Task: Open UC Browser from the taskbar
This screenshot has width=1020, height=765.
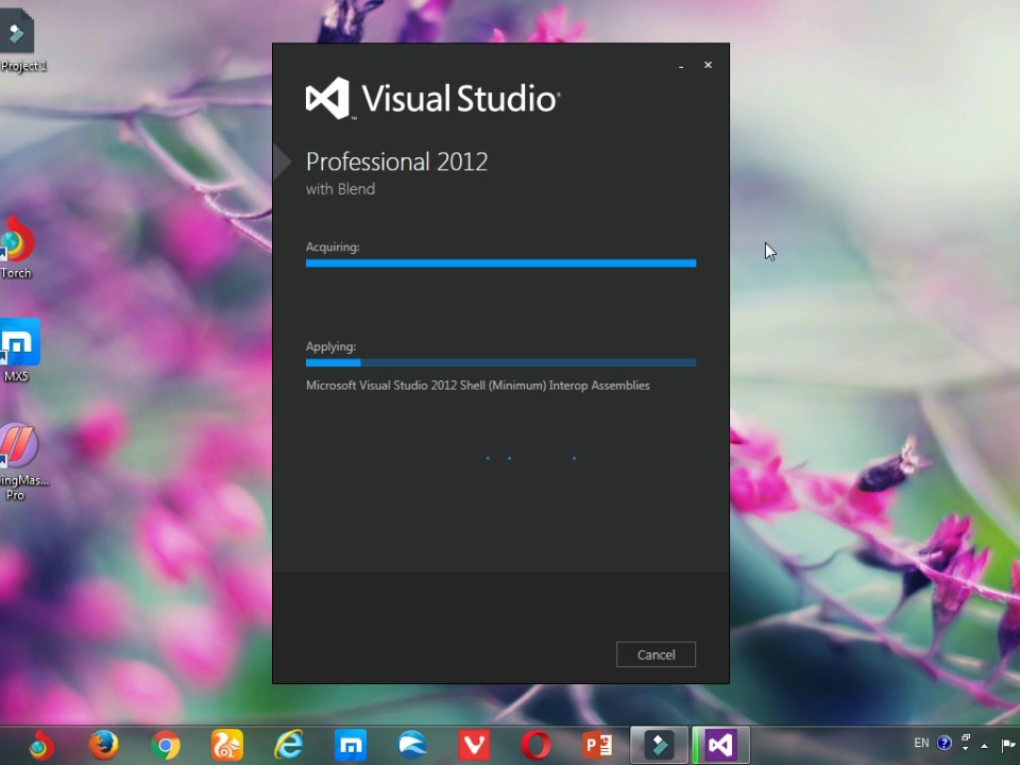Action: point(227,745)
